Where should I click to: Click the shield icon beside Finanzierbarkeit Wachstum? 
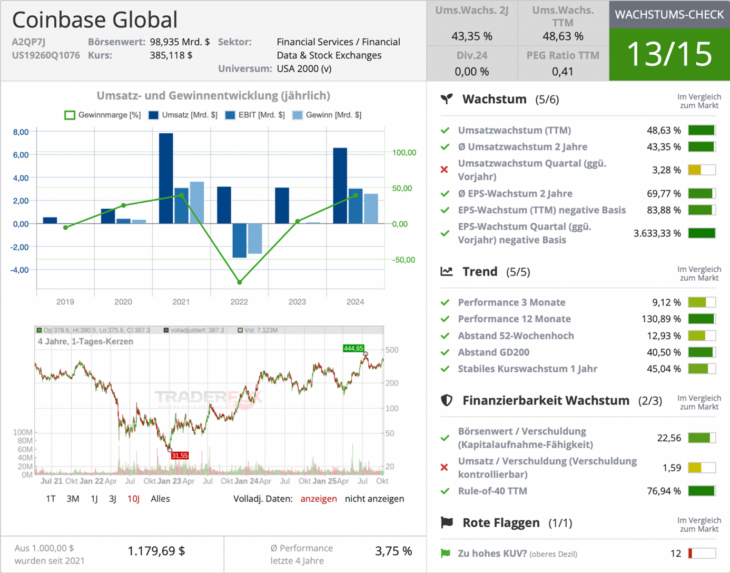click(448, 400)
